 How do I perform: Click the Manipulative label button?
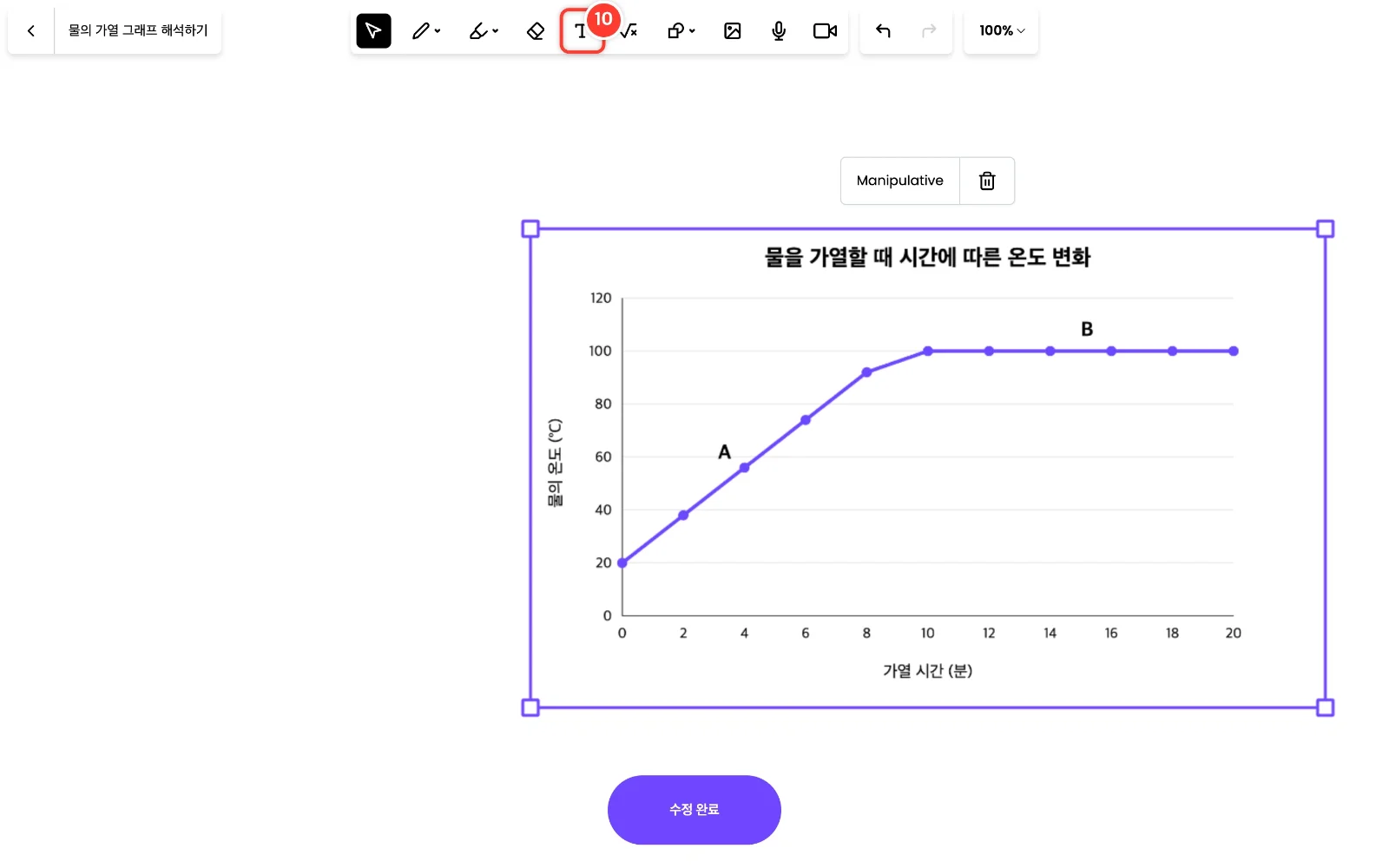(900, 181)
